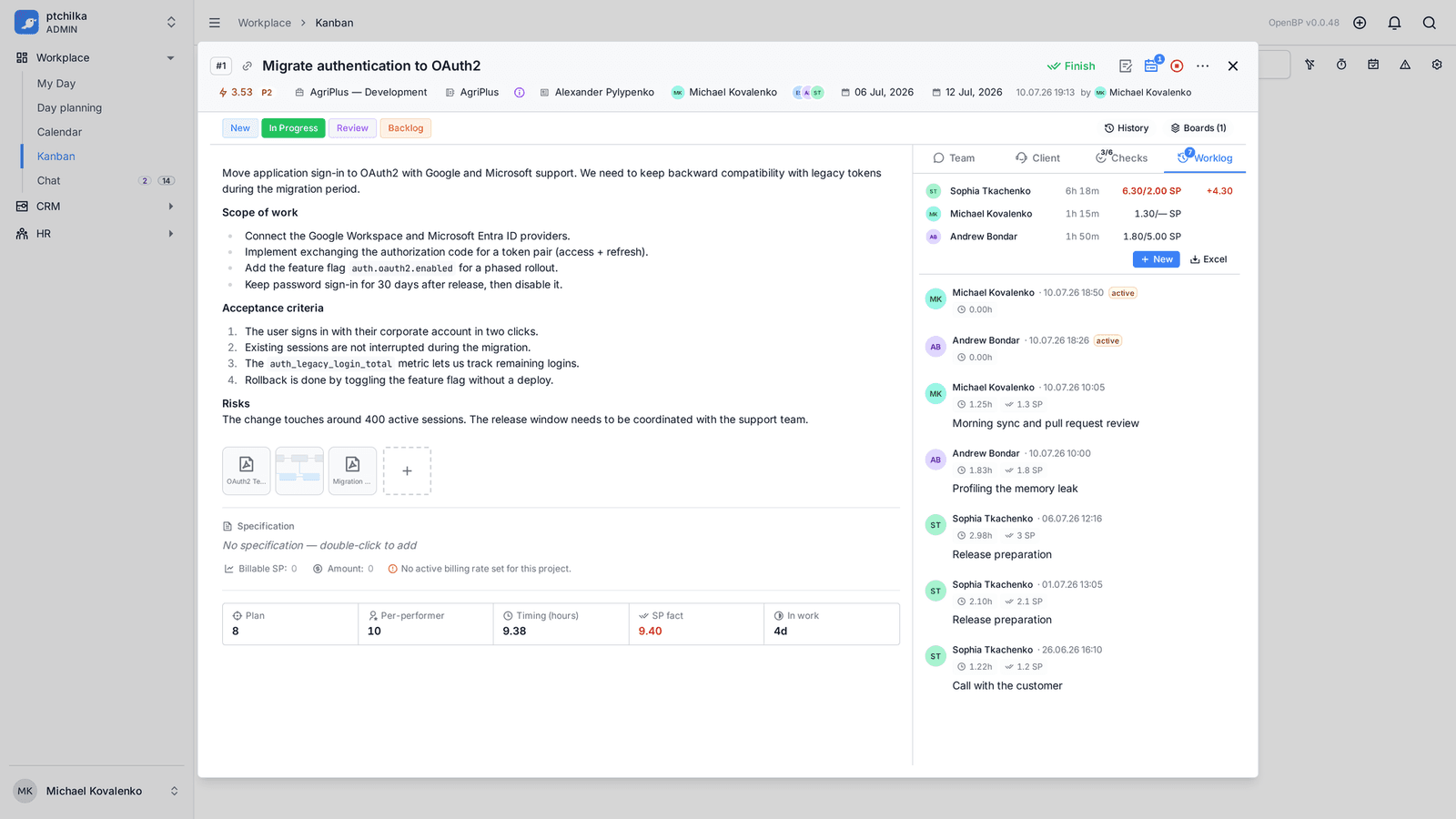
Task: Open Sophia Tkachenko worklog summary row
Action: (x=1079, y=191)
